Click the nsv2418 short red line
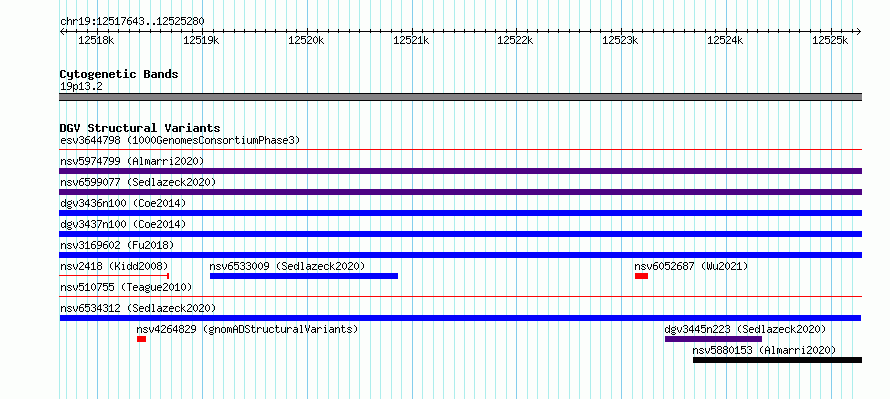This screenshot has height=399, width=890. coord(114,276)
